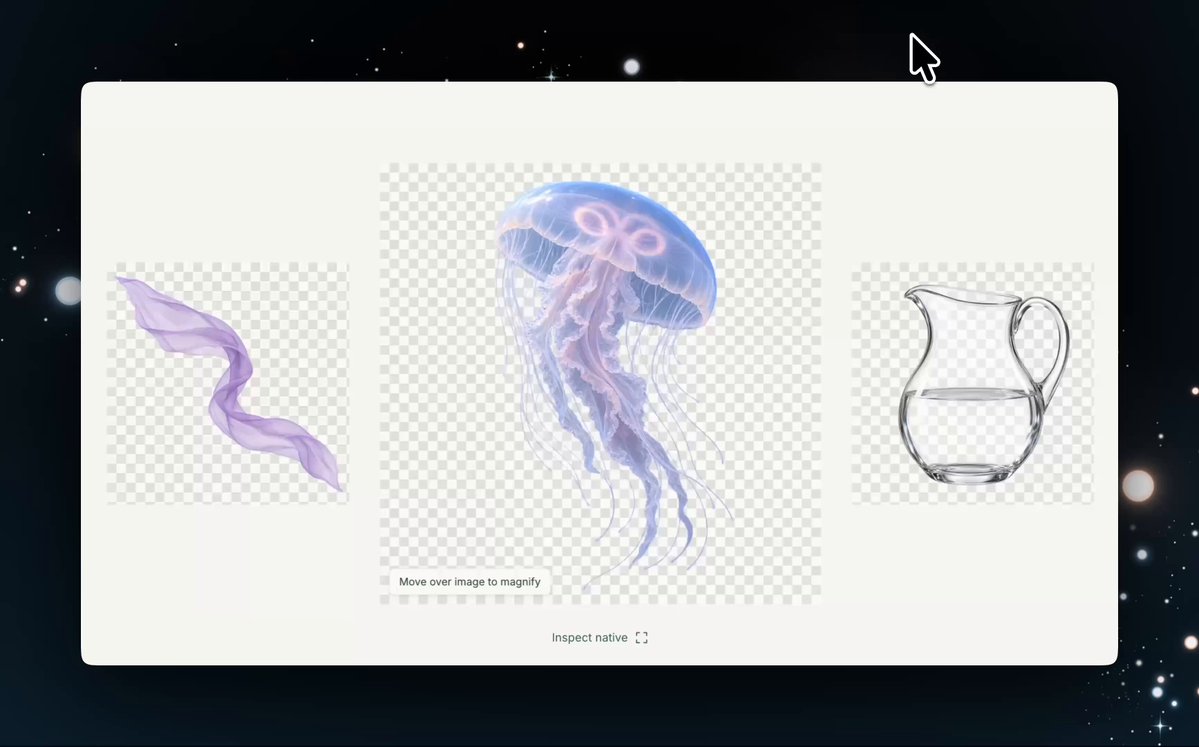Screen dimensions: 1199x747
Task: Click the 'Move over image to magnify' label
Action: coord(470,582)
